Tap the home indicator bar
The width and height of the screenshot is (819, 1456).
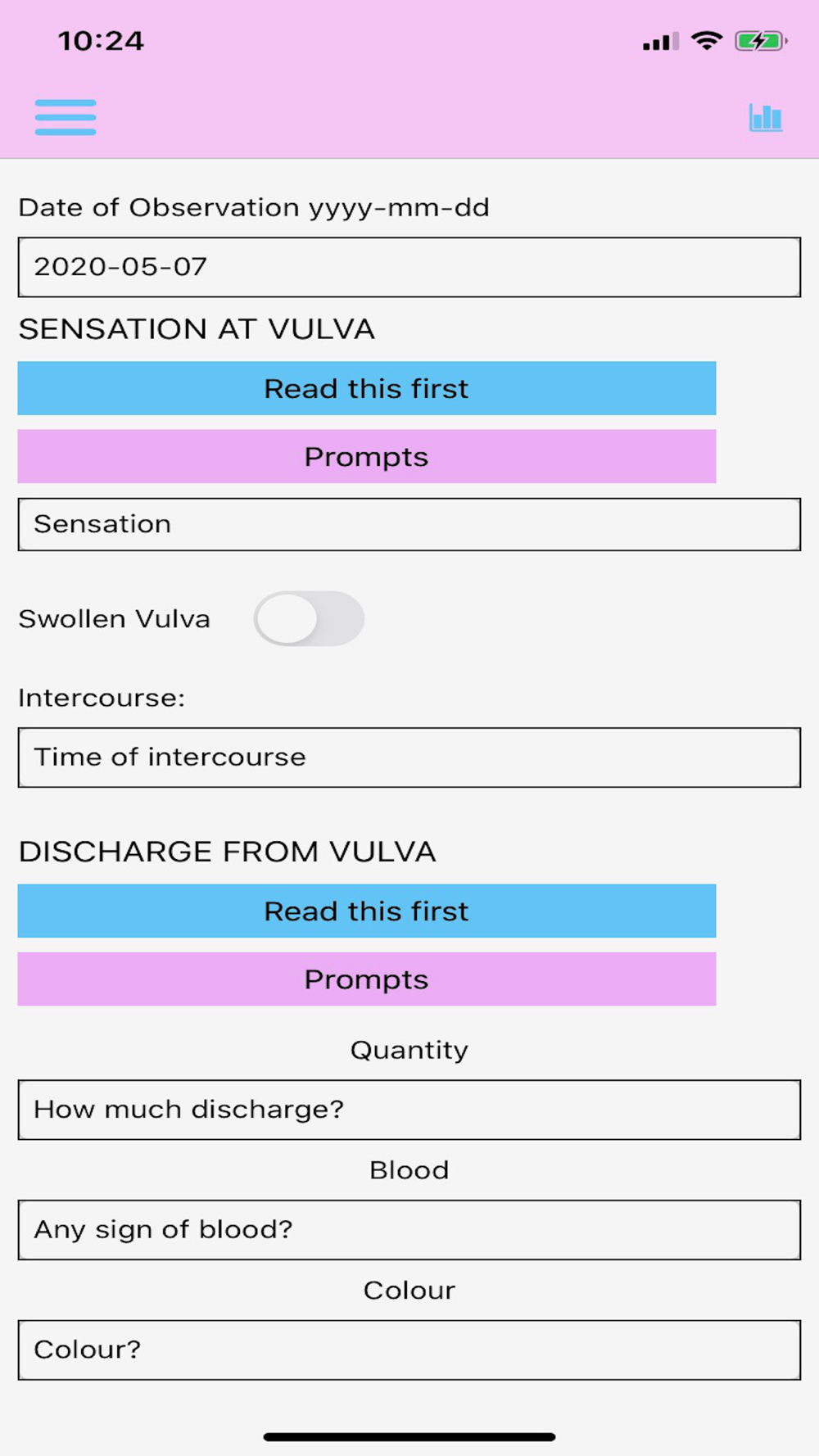point(409,1436)
